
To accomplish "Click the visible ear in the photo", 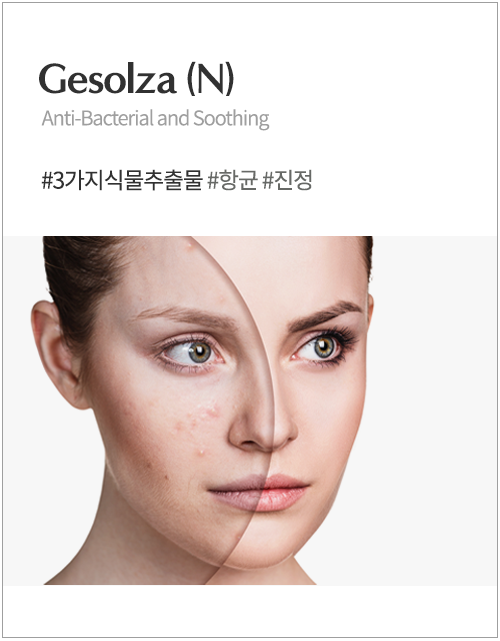I will point(55,354).
